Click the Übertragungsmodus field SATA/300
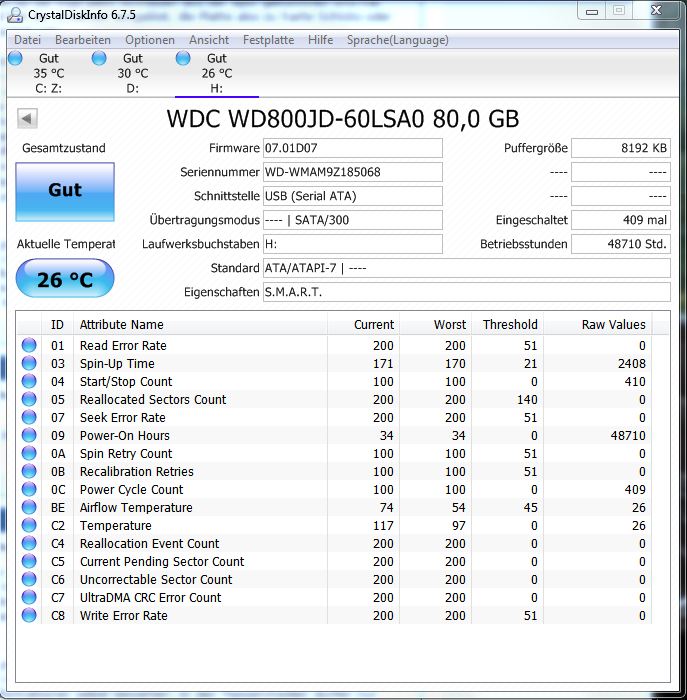This screenshot has height=700, width=687. (353, 220)
